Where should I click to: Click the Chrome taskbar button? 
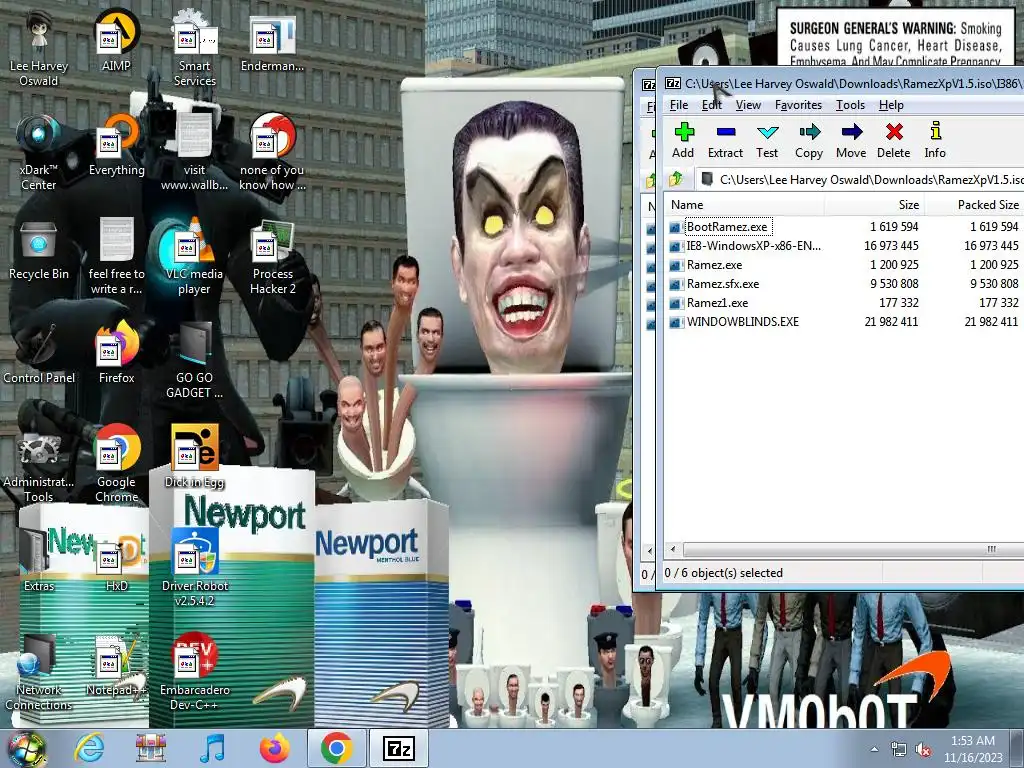click(336, 748)
